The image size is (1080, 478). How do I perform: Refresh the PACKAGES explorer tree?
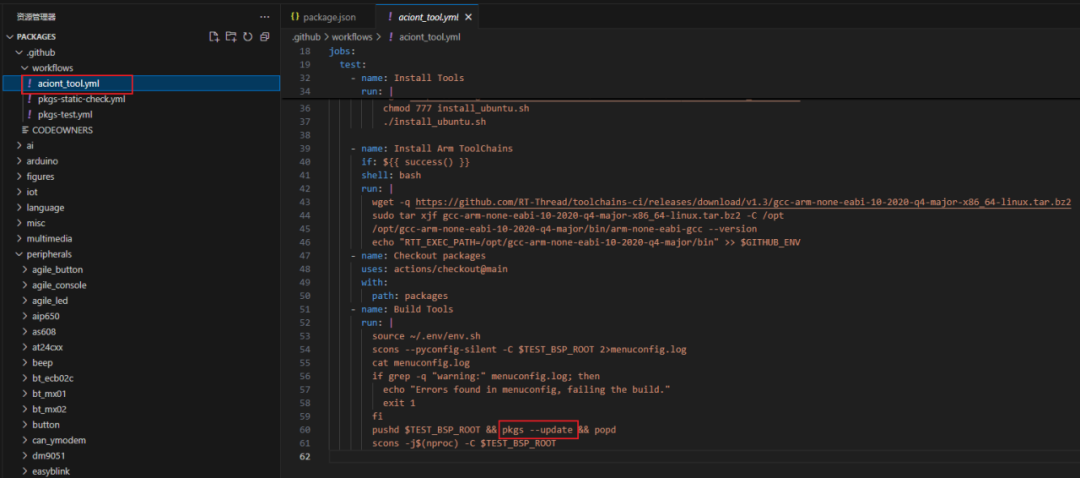(x=247, y=37)
